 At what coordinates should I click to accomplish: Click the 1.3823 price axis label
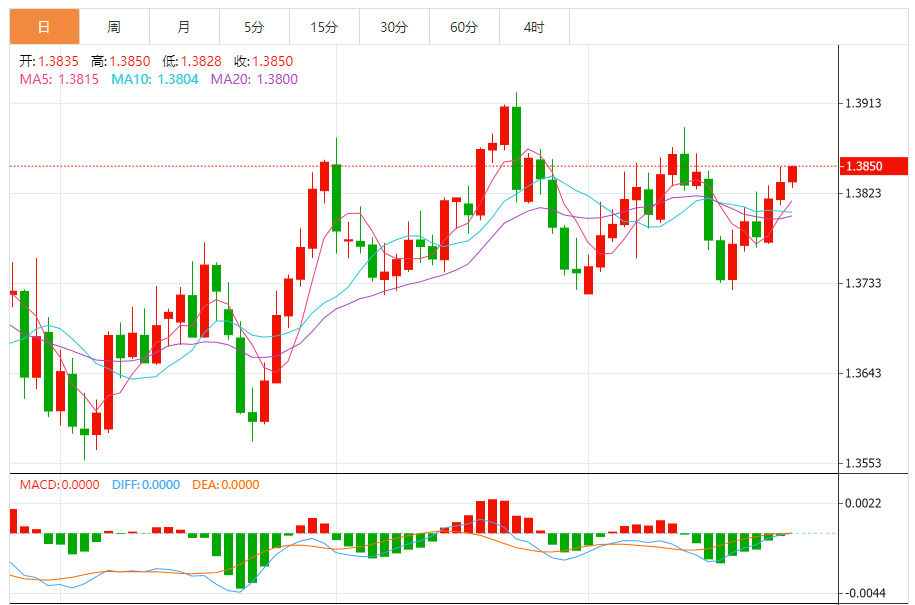click(x=864, y=193)
